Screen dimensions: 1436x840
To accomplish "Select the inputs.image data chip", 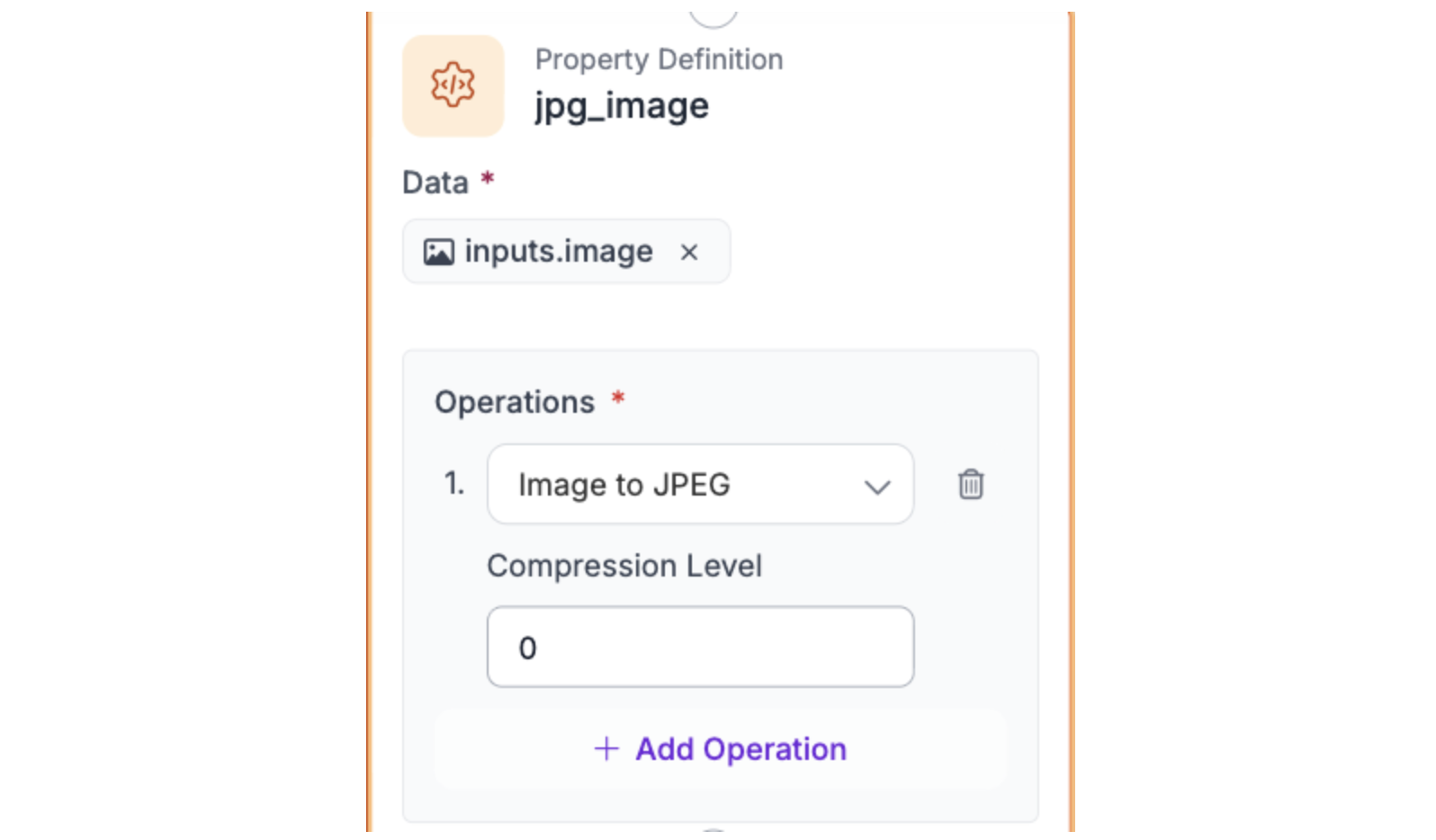I will tap(558, 252).
